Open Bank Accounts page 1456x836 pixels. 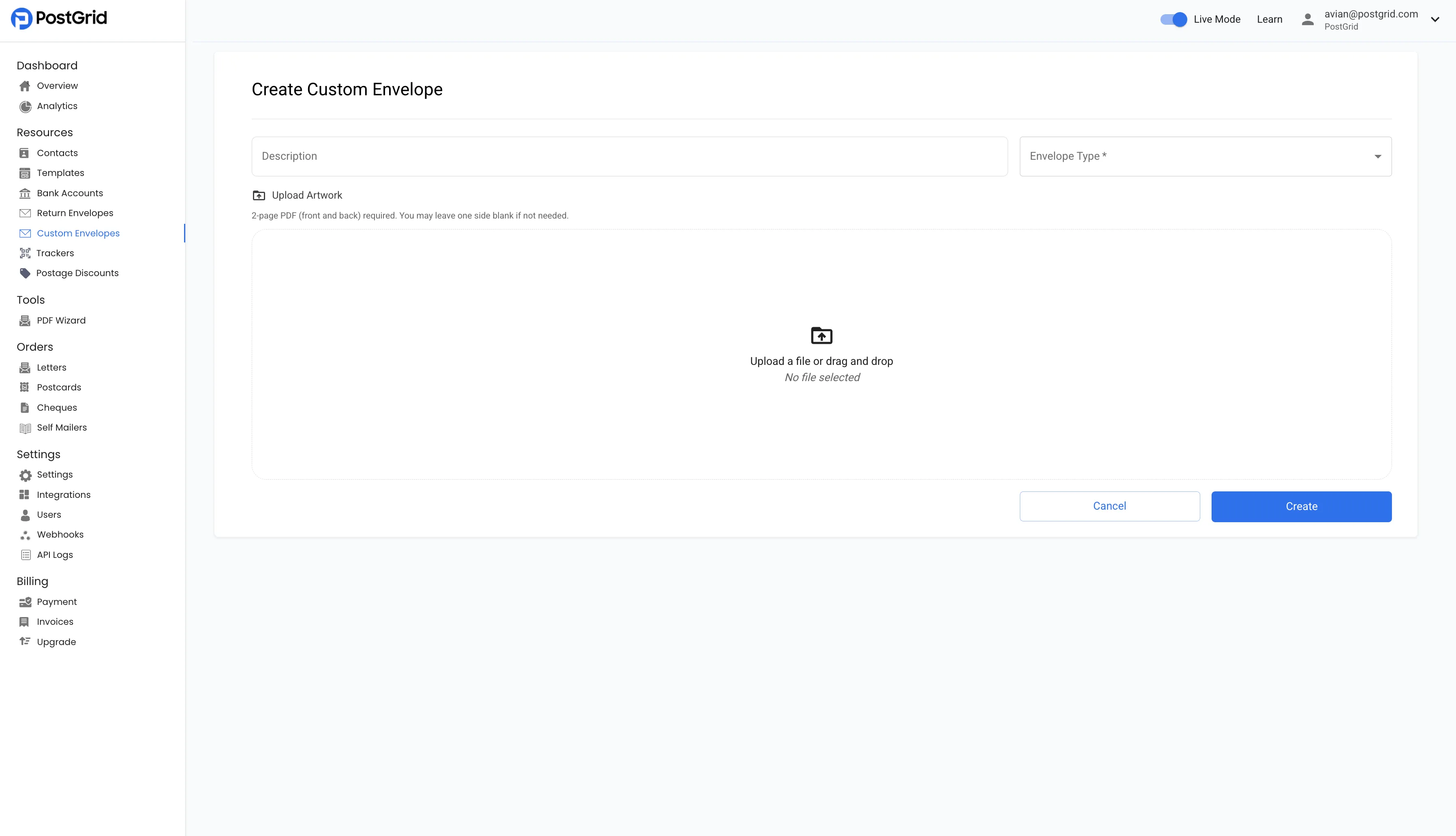[x=70, y=193]
